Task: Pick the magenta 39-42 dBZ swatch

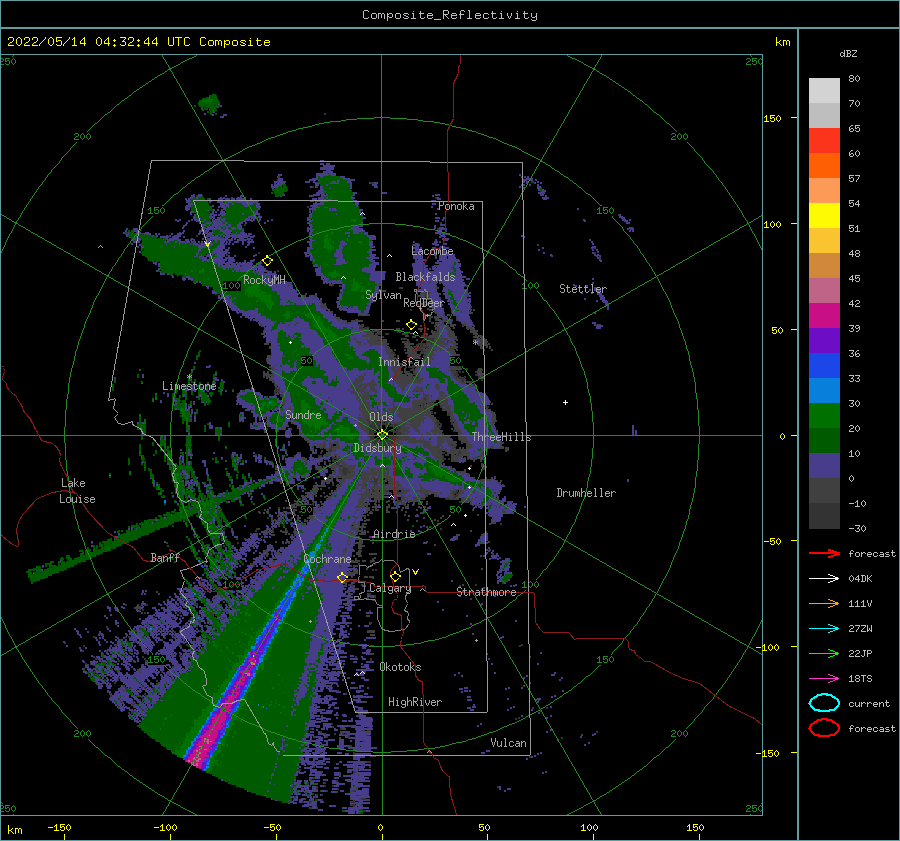Action: [824, 316]
